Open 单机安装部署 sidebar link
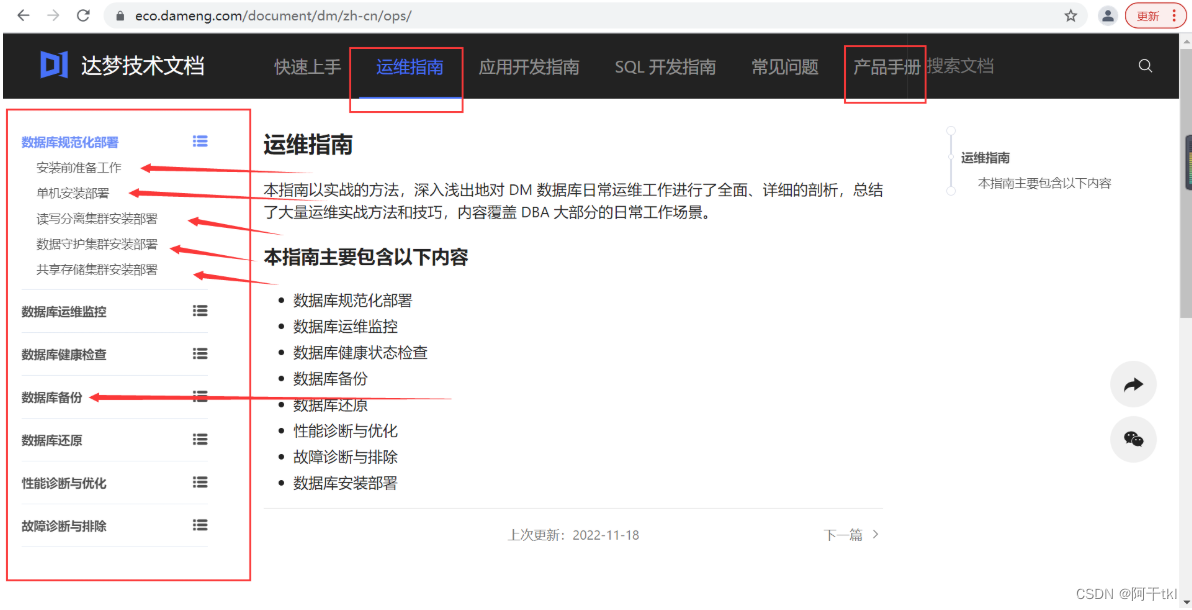Image resolution: width=1192 pixels, height=610 pixels. click(72, 193)
